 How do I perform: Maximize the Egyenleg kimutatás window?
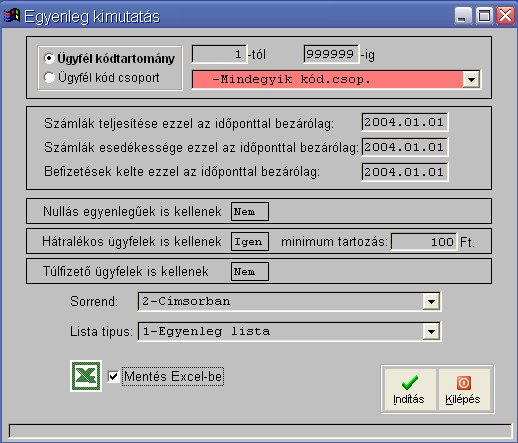[x=484, y=15]
